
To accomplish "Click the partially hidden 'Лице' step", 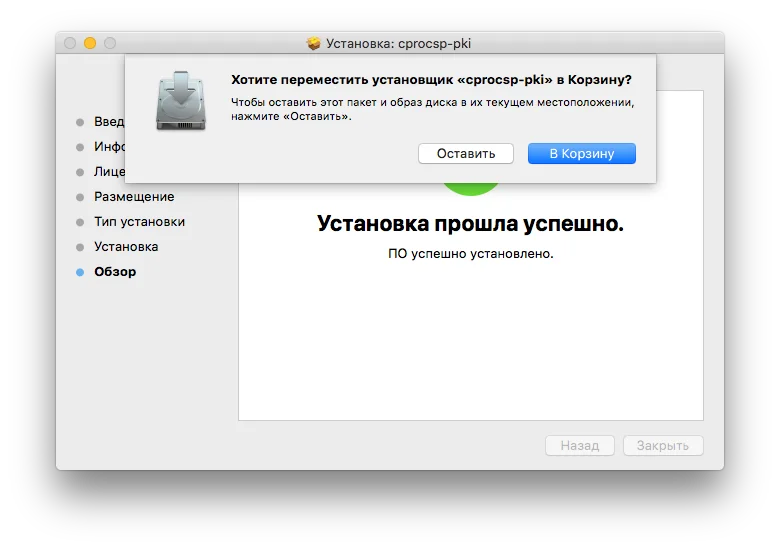I will click(109, 172).
